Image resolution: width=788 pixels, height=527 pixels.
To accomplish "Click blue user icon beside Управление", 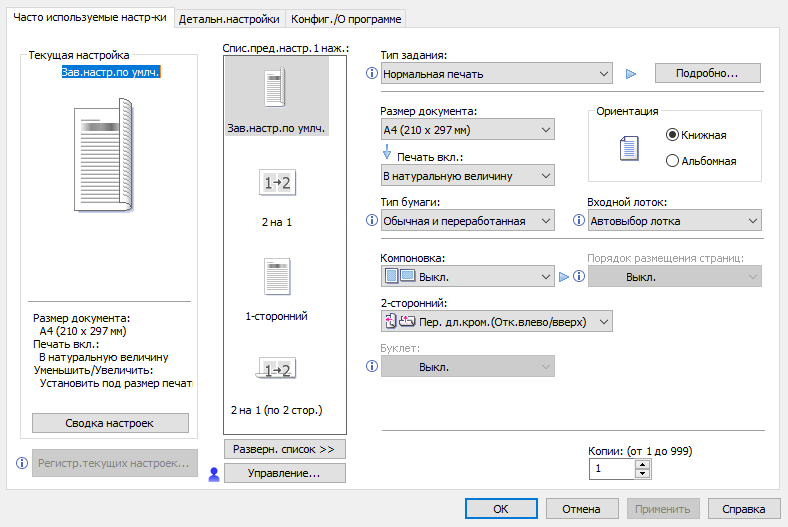I will point(214,474).
